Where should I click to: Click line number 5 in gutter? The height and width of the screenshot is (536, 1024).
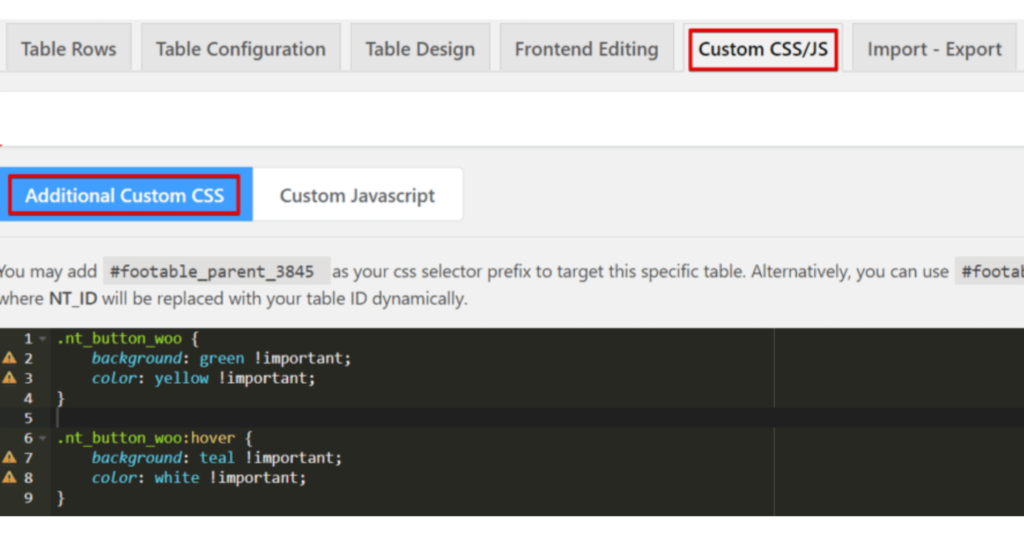click(x=28, y=418)
